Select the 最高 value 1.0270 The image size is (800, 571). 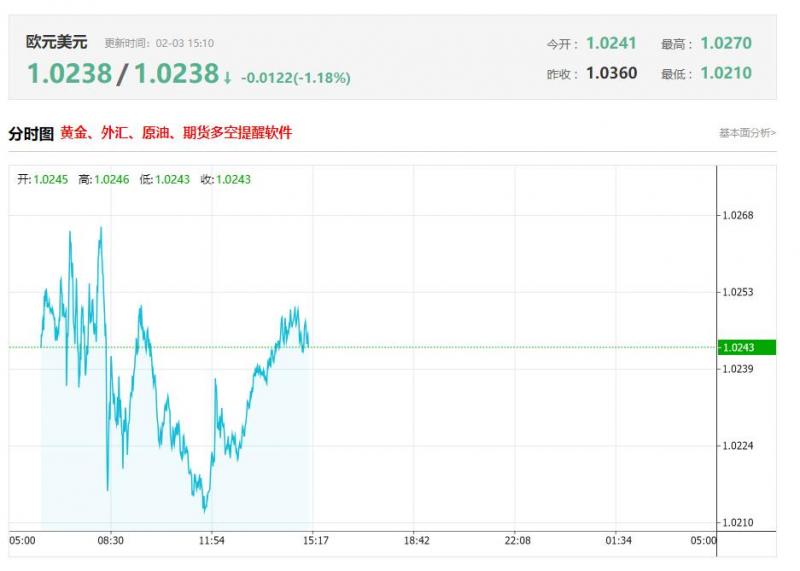[x=726, y=43]
